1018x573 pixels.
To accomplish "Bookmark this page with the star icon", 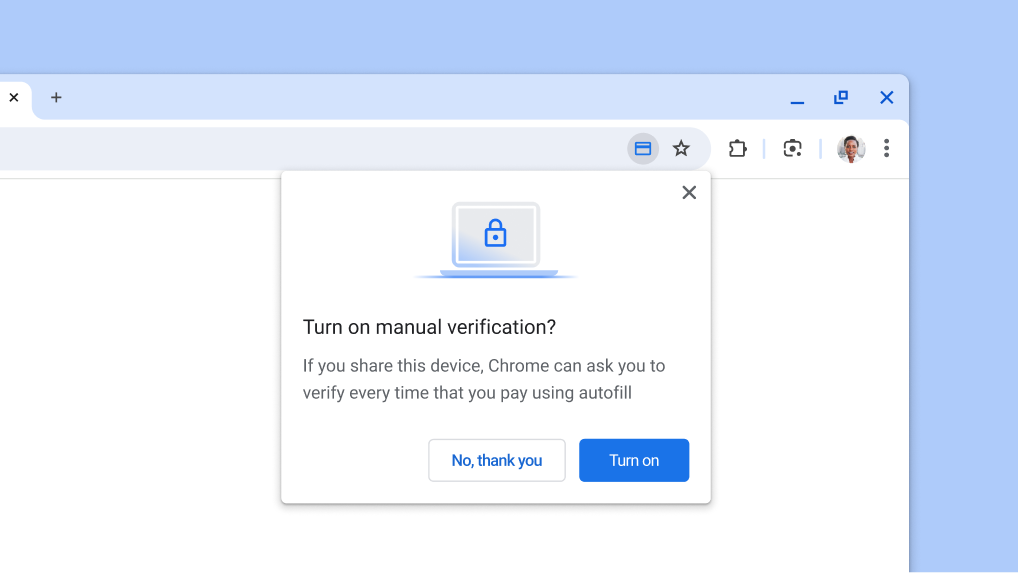I will point(680,149).
